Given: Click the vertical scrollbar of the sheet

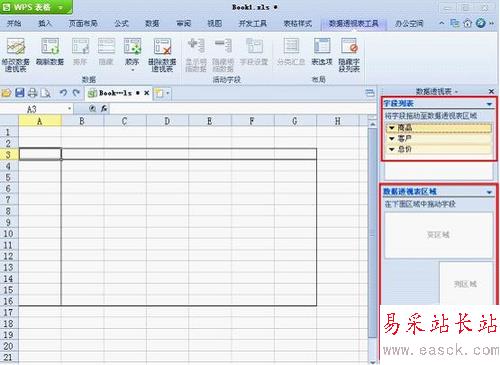Looking at the screenshot, I should [372, 233].
